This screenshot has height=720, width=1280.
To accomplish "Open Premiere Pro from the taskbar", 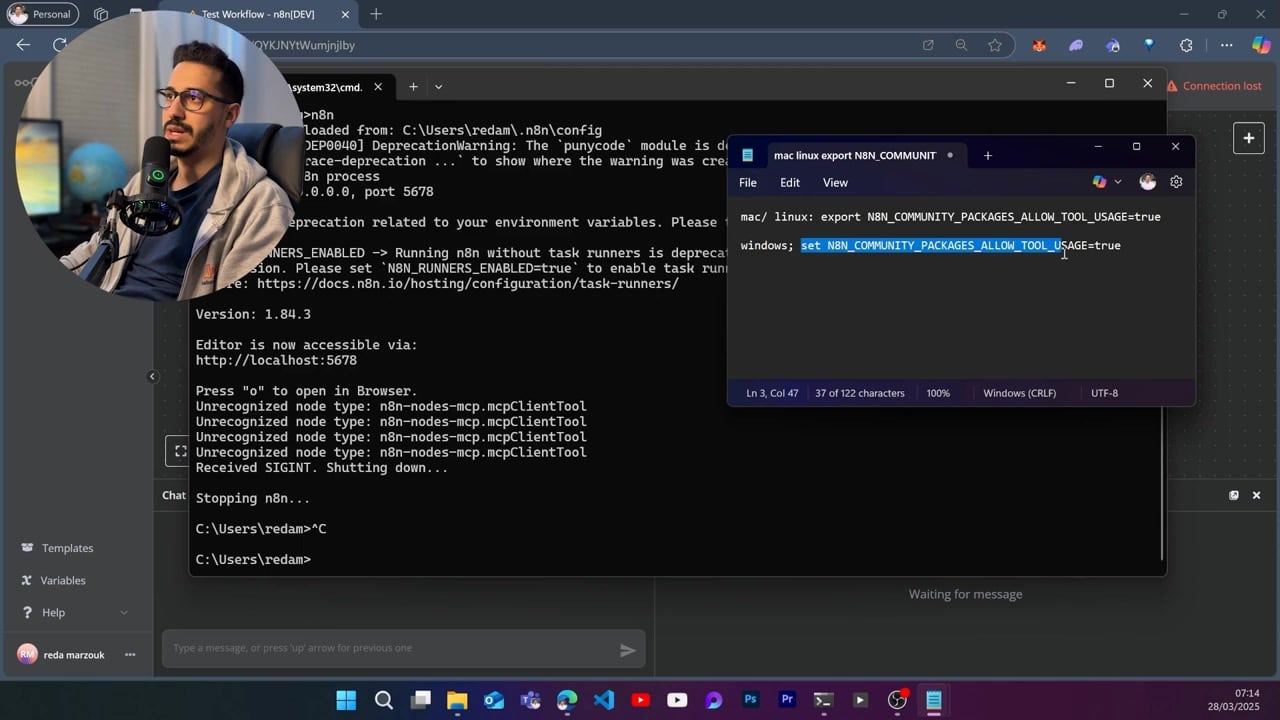I will tap(787, 700).
